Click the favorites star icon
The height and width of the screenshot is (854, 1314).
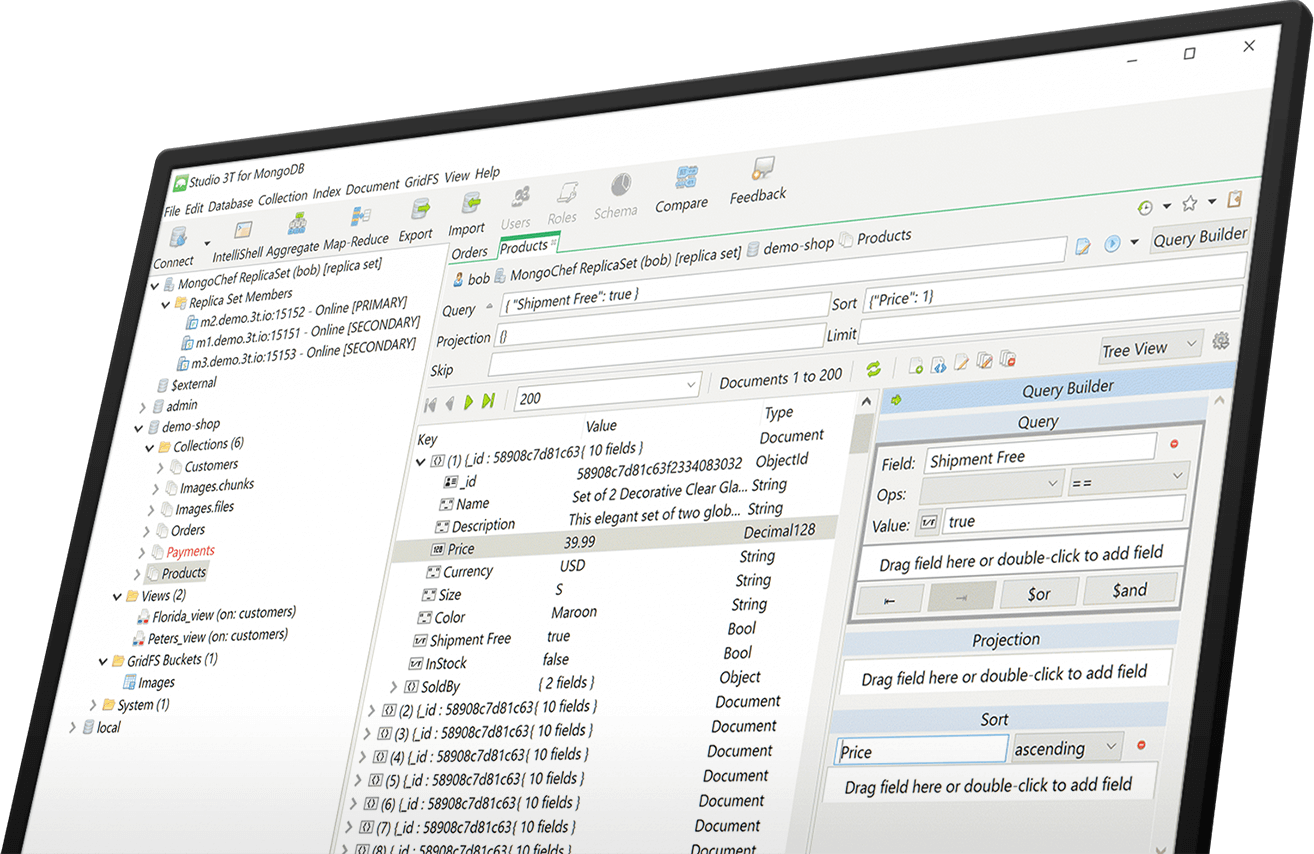point(1190,204)
